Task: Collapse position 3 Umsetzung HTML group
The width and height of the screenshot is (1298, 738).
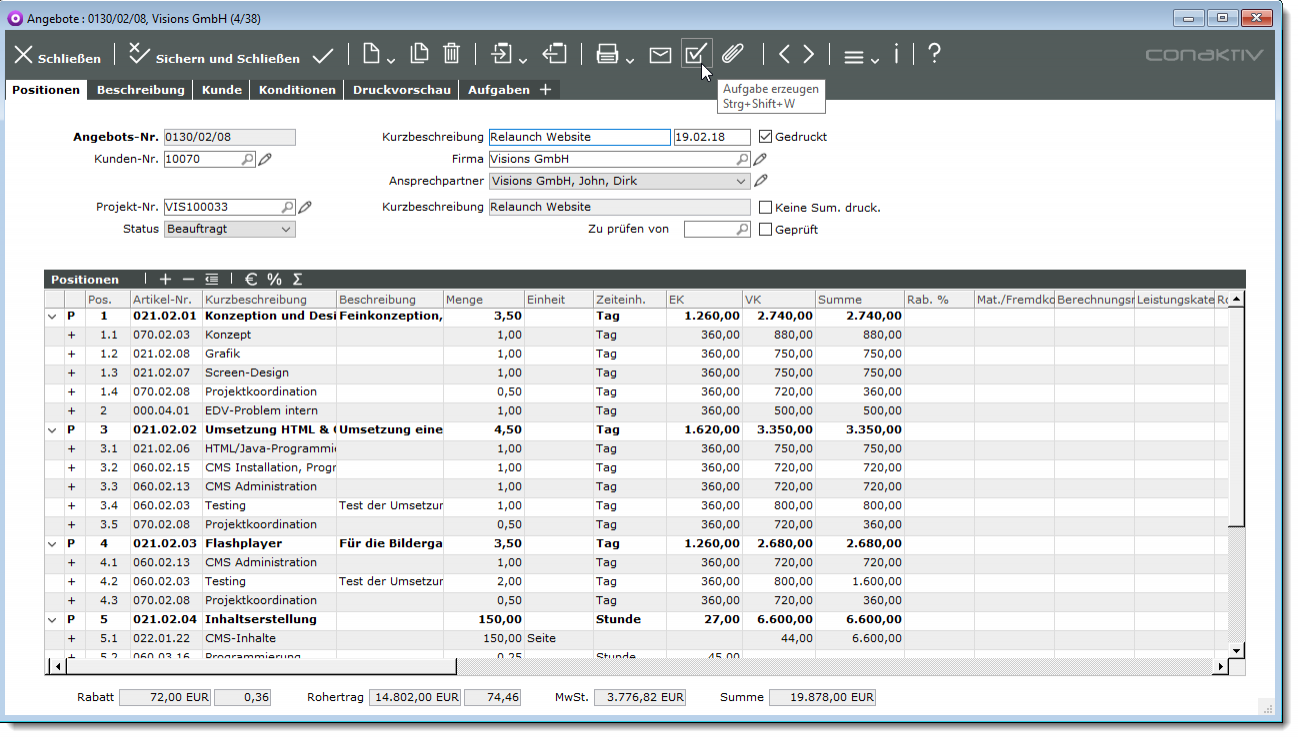Action: pyautogui.click(x=52, y=430)
